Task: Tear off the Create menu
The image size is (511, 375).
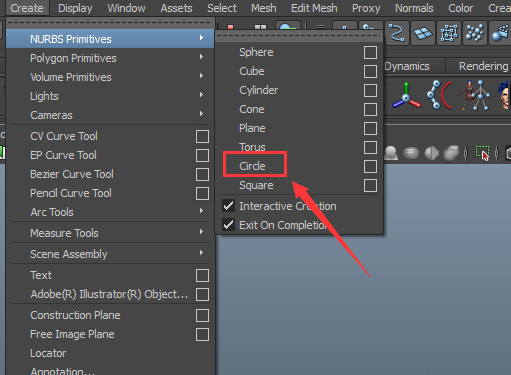Action: [x=110, y=23]
